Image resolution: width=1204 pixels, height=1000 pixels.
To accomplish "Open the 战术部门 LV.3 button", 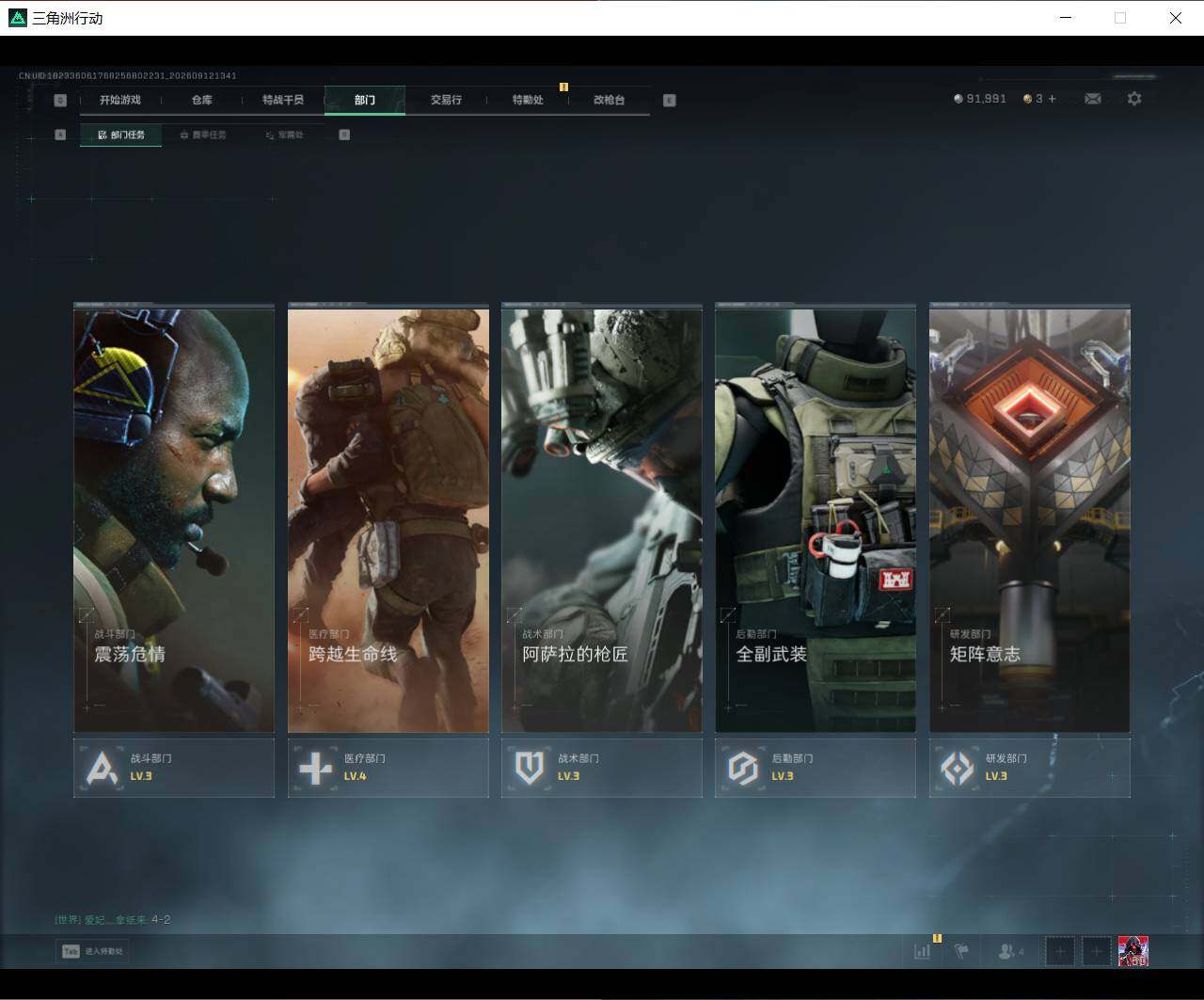I will tap(602, 768).
